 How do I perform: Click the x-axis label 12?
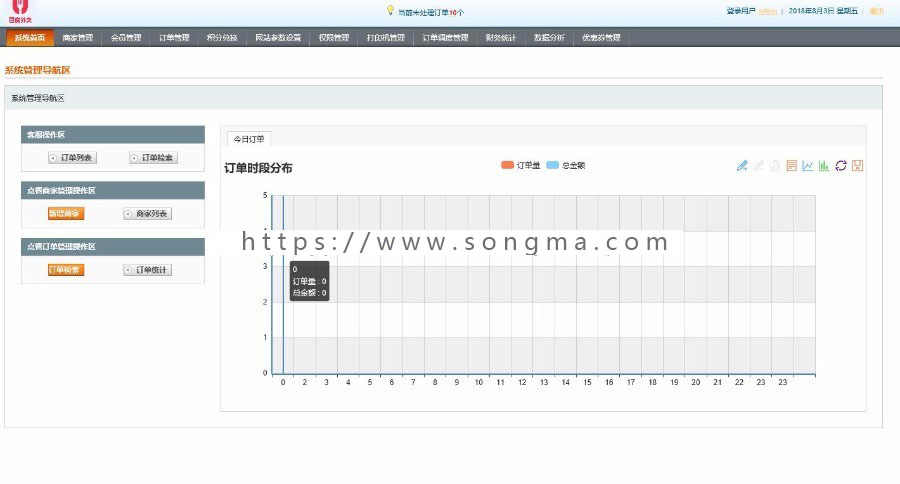coord(522,382)
